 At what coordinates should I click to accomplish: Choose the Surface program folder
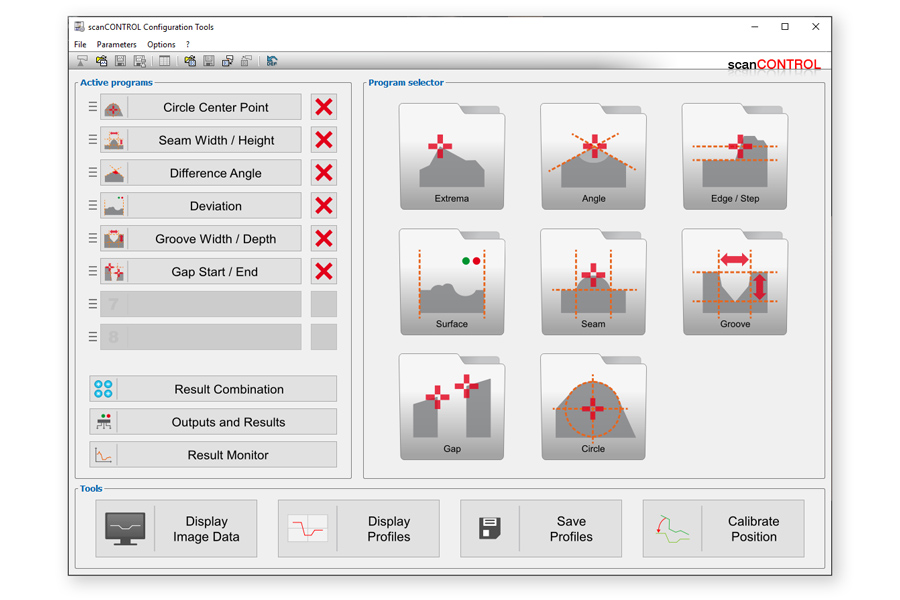(x=451, y=282)
